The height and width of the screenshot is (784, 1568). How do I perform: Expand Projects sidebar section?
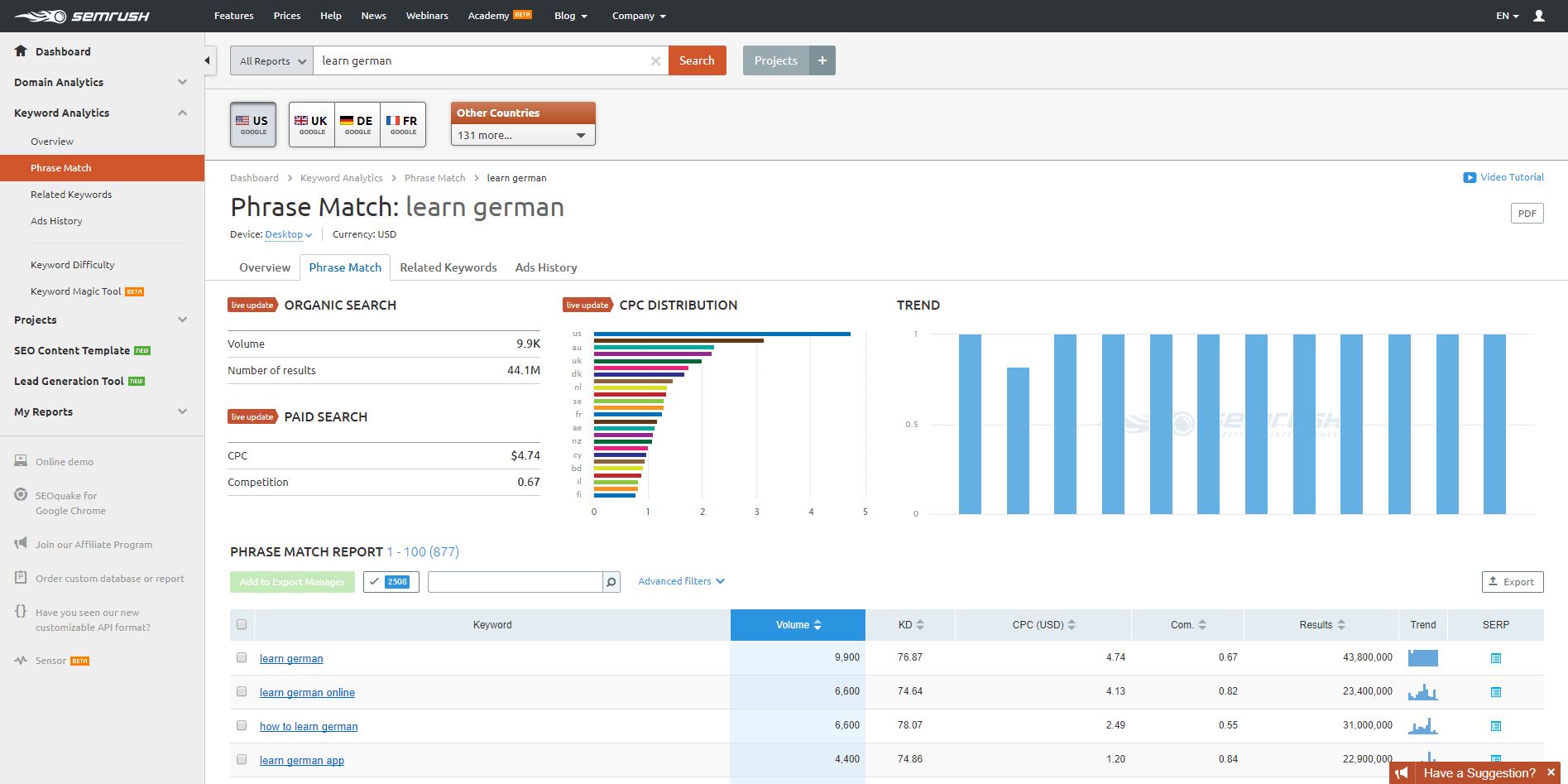(x=101, y=320)
